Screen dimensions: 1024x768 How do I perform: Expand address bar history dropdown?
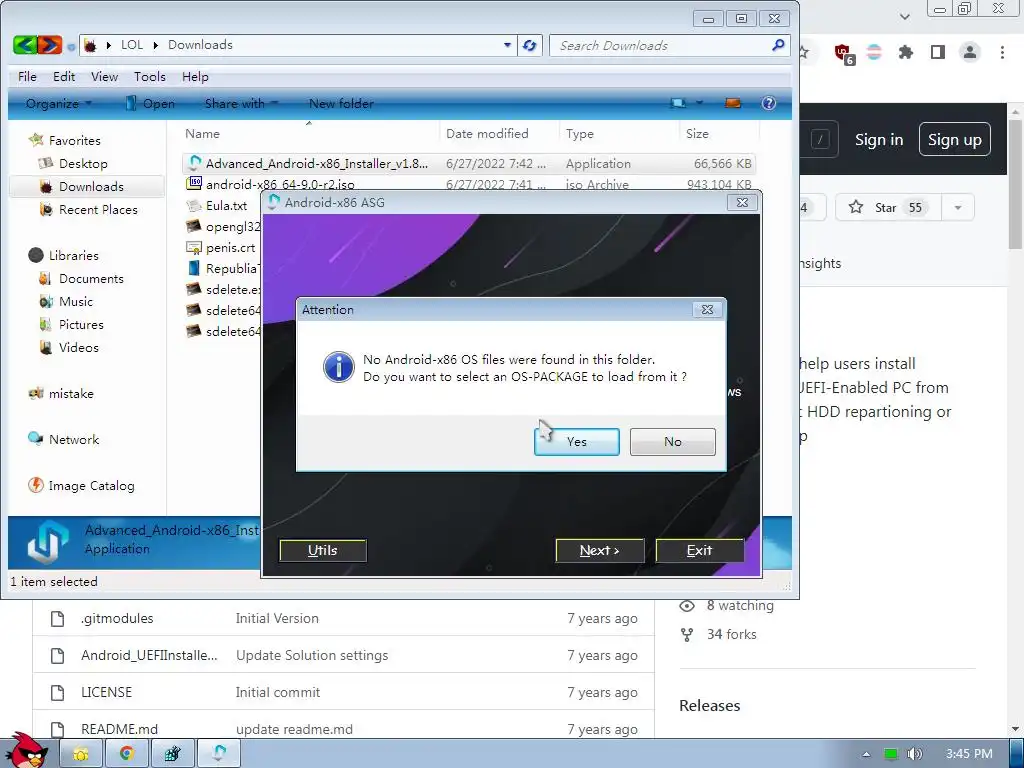point(507,45)
